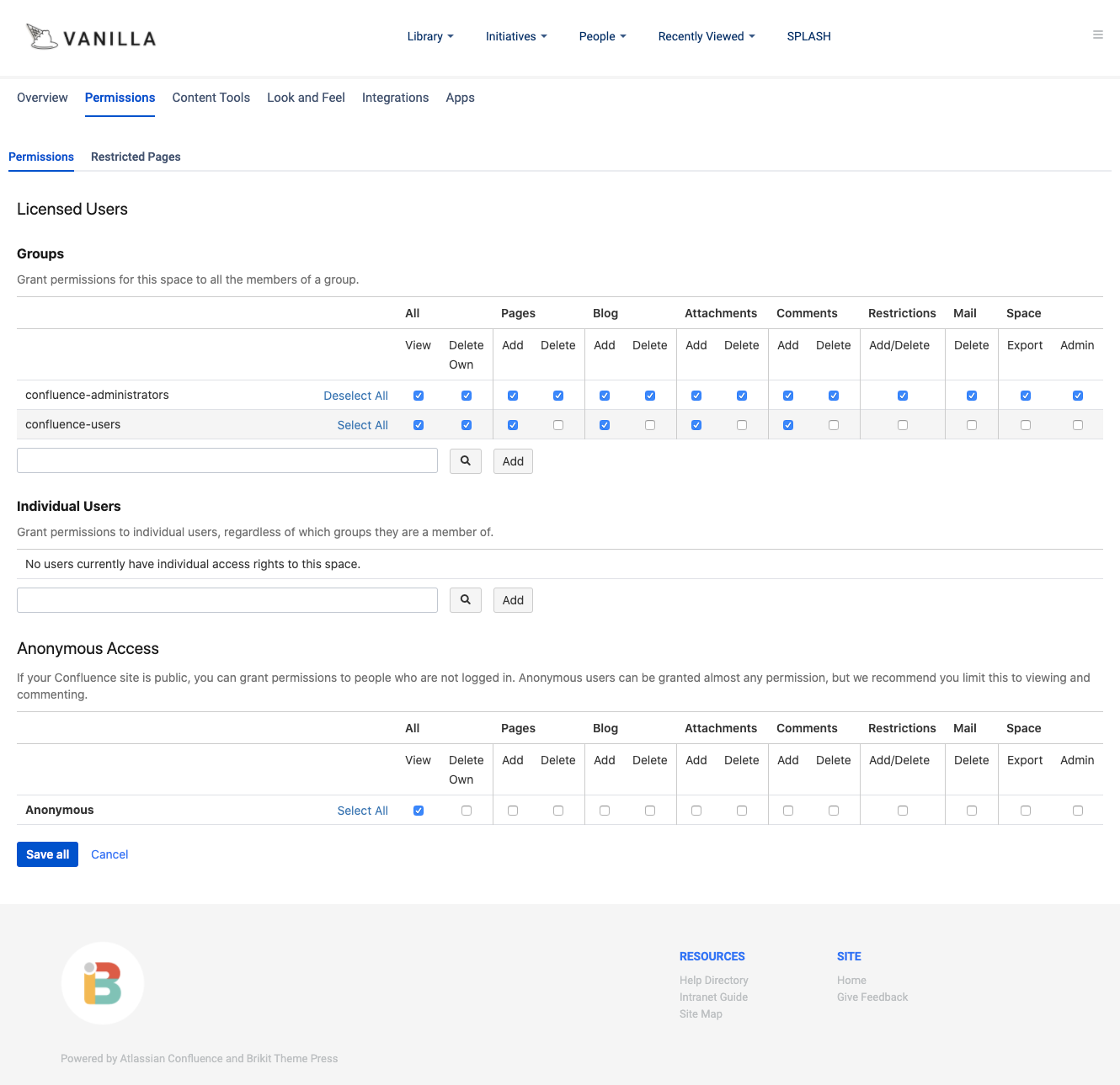Click the search magnifier button under Groups
This screenshot has height=1085, width=1120.
466,461
